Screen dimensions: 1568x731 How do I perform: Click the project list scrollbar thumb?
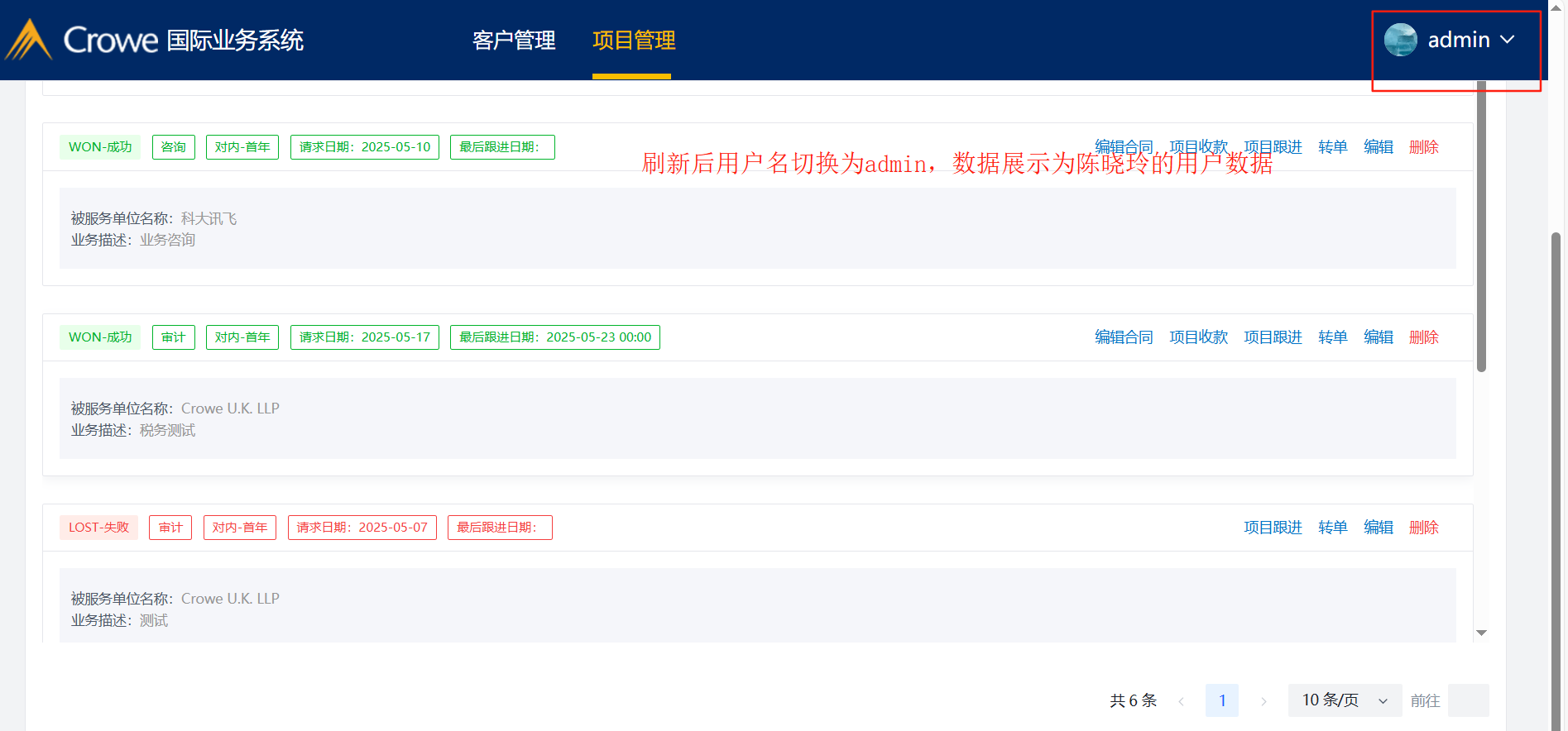click(x=1481, y=226)
